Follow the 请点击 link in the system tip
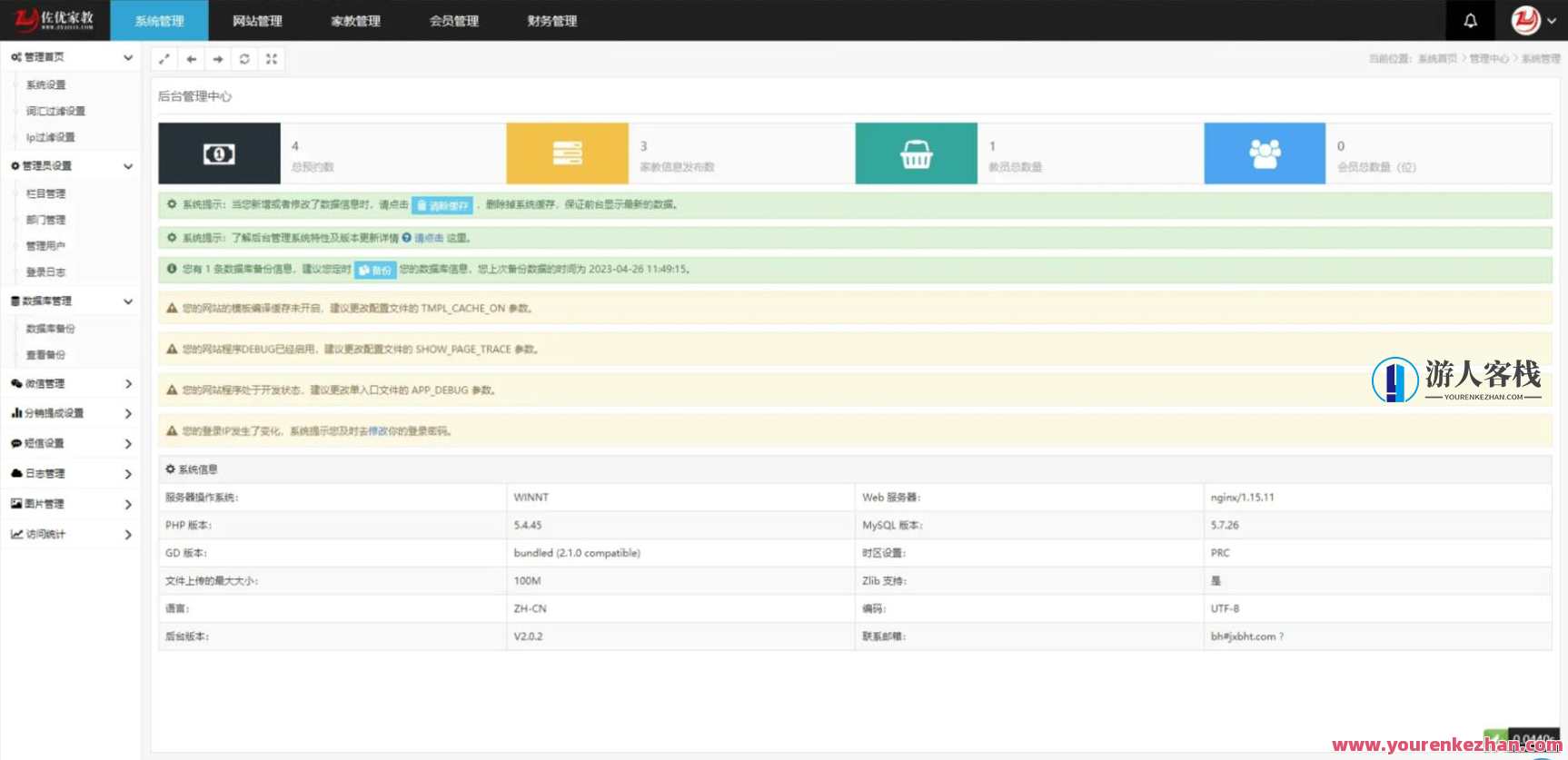The width and height of the screenshot is (1568, 760). click(429, 238)
